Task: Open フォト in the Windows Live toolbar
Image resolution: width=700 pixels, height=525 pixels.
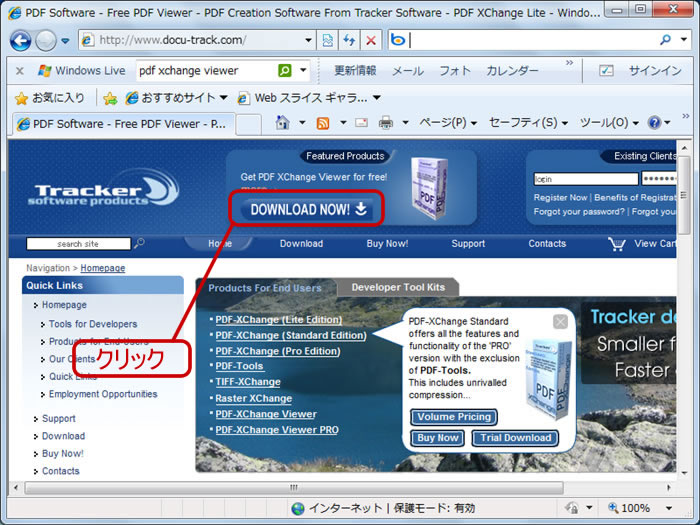Action: (x=454, y=71)
